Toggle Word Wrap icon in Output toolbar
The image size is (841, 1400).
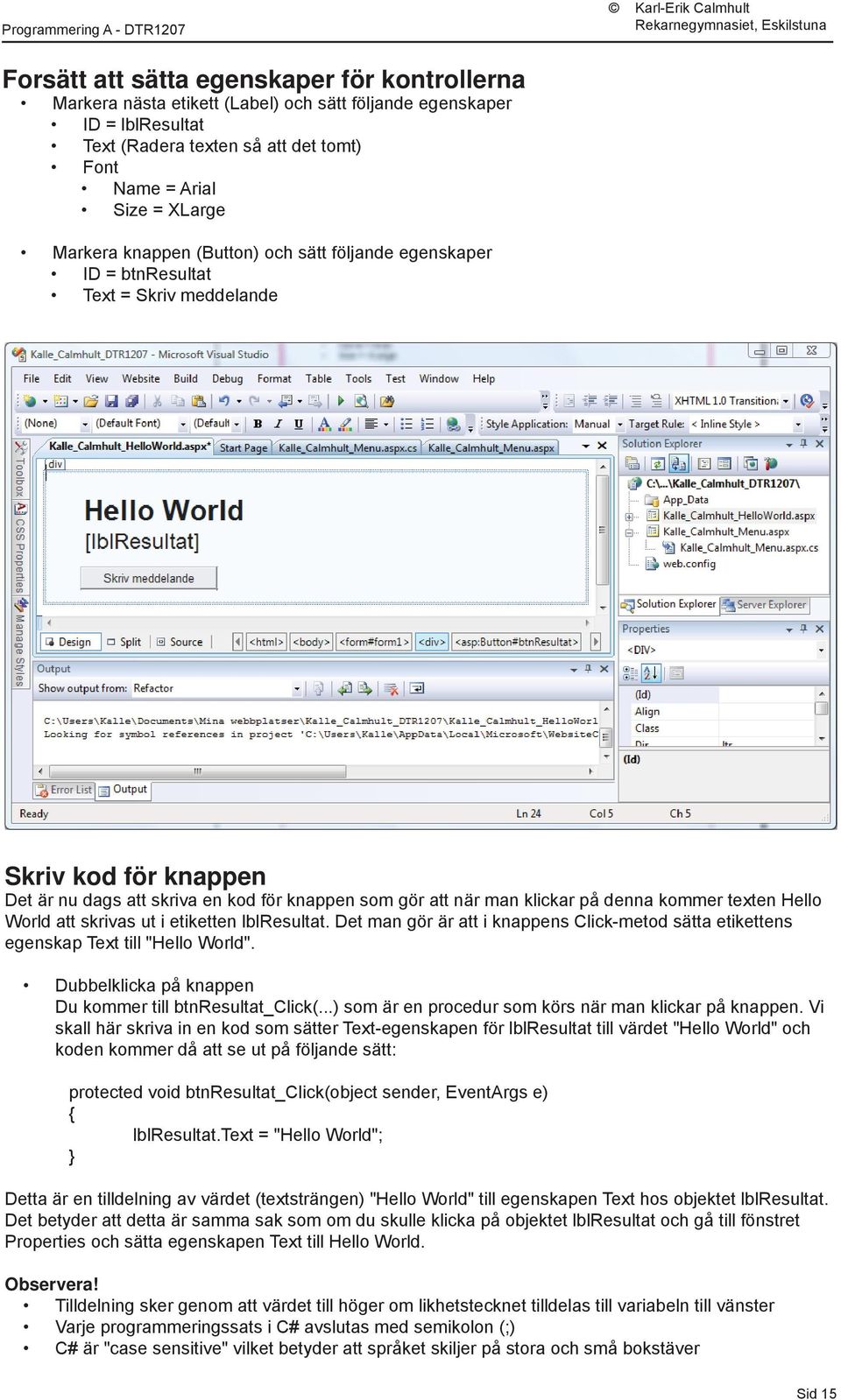(x=418, y=688)
